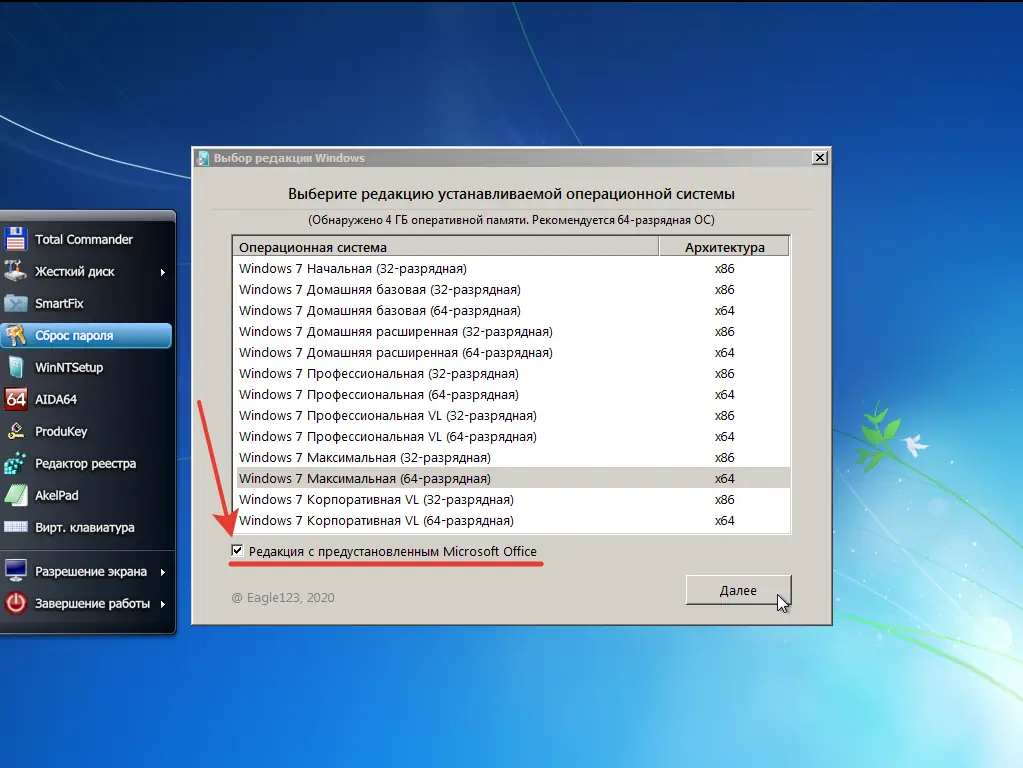Click x64 cell in Домашняя базовая (64-разрядная) row
1023x768 pixels.
pyautogui.click(x=724, y=311)
